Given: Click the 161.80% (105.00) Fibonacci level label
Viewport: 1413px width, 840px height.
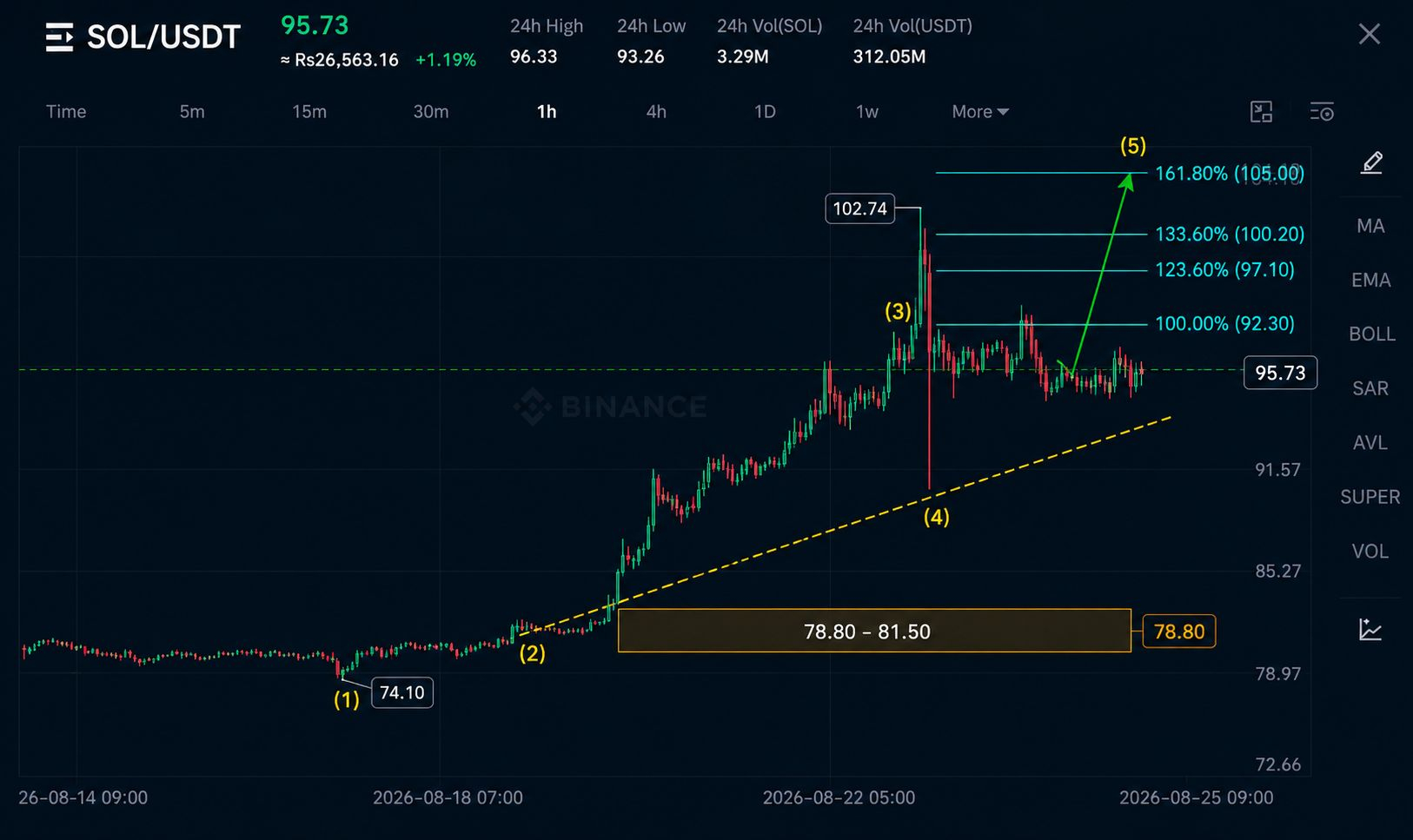Looking at the screenshot, I should pos(1230,174).
